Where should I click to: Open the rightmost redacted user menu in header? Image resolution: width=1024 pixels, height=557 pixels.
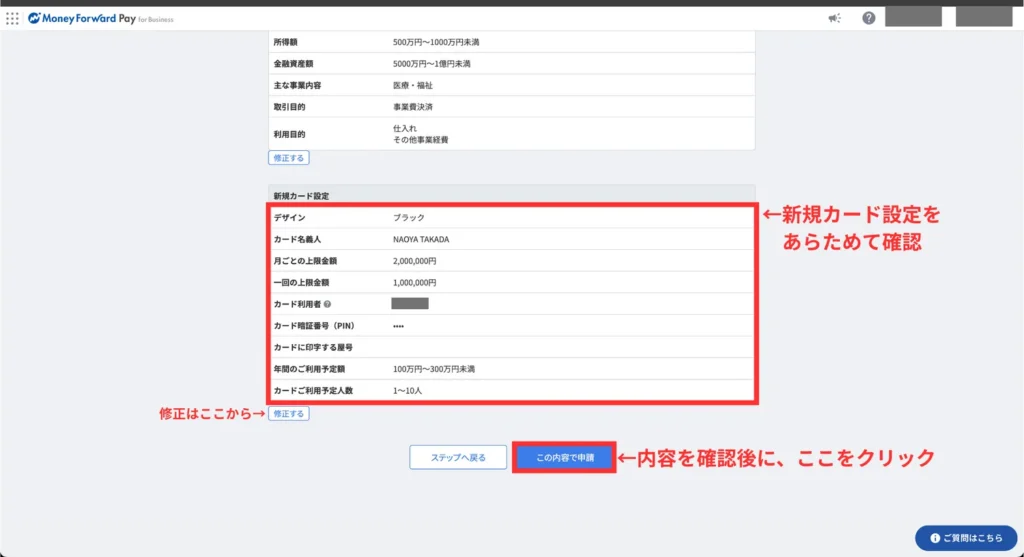pyautogui.click(x=983, y=17)
